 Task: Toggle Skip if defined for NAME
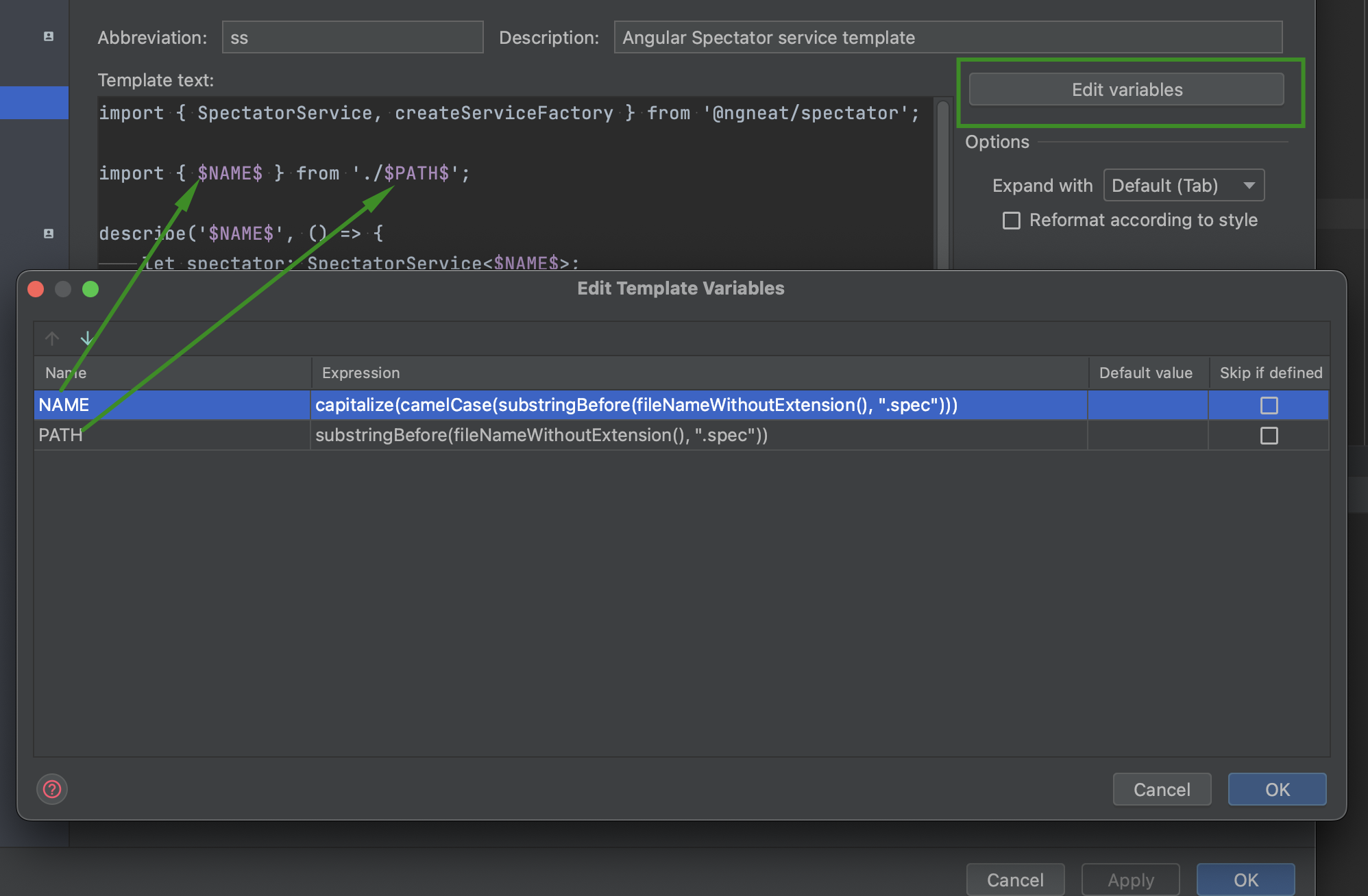coord(1269,406)
